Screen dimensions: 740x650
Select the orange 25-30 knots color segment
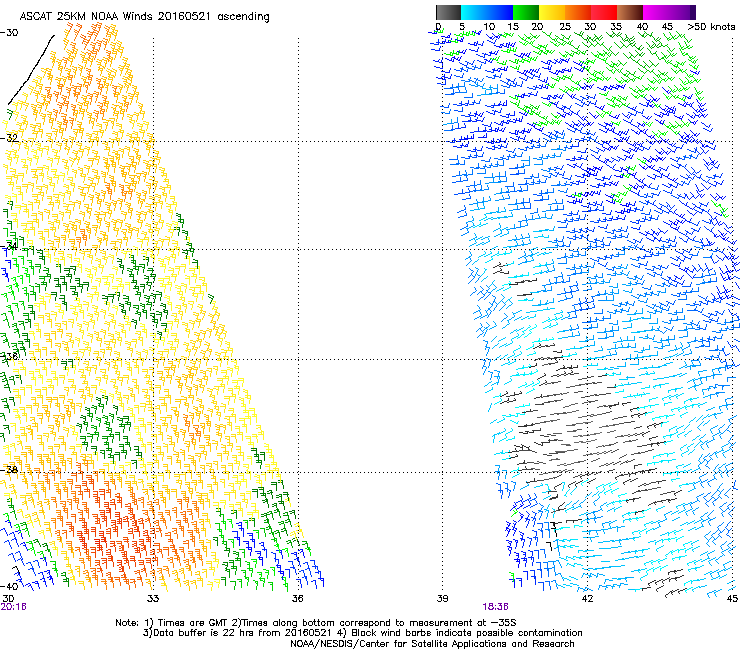click(x=578, y=12)
